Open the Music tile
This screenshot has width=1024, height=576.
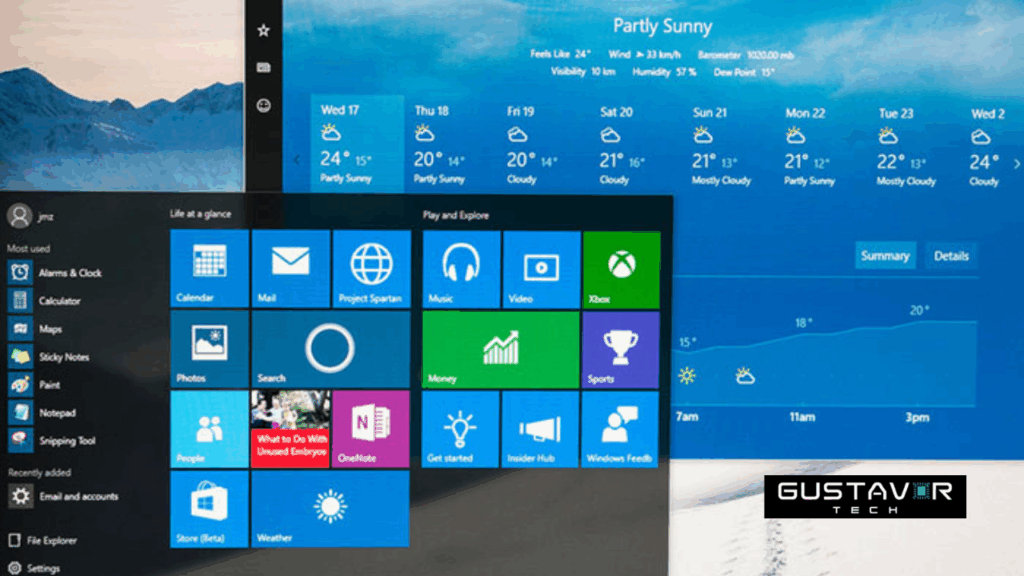coord(461,269)
